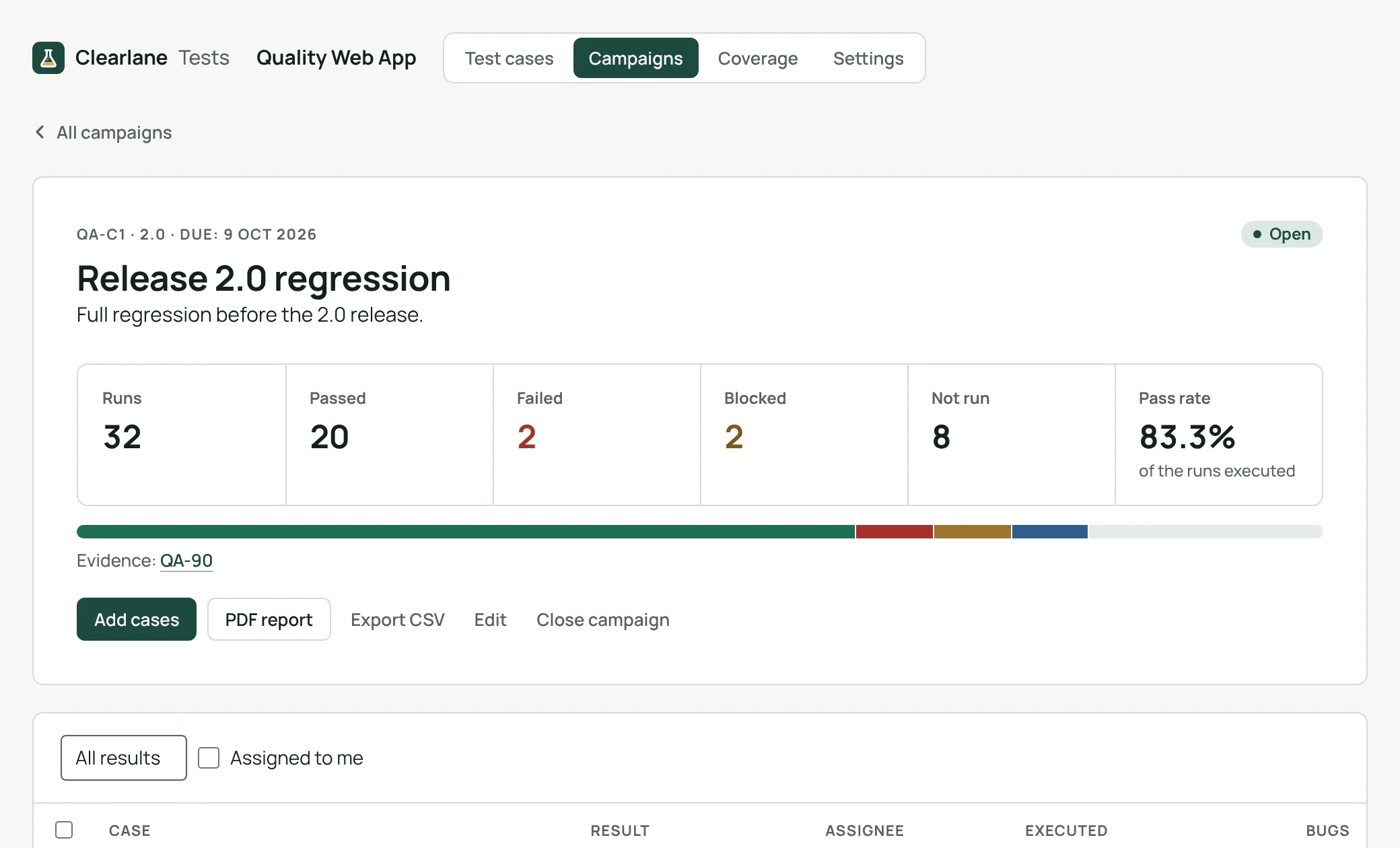The image size is (1400, 848).
Task: Click the Edit campaign link
Action: click(490, 619)
